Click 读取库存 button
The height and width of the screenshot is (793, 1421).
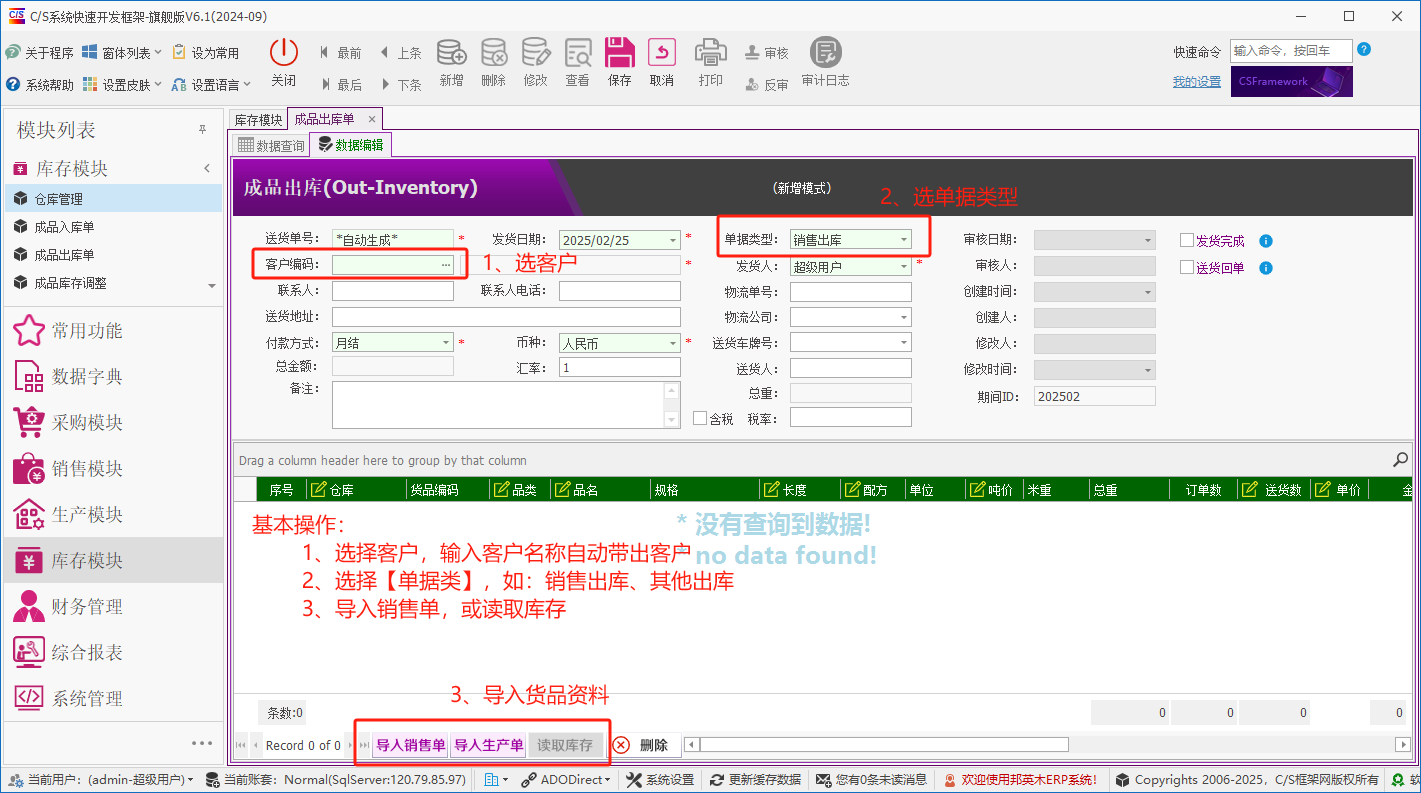tap(565, 745)
